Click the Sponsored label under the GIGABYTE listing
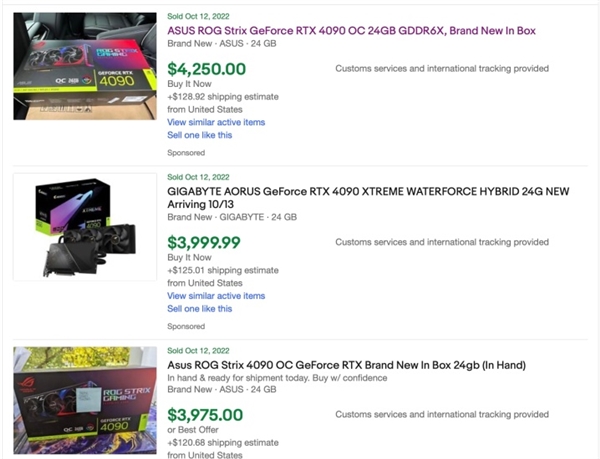The image size is (600, 459). (186, 327)
